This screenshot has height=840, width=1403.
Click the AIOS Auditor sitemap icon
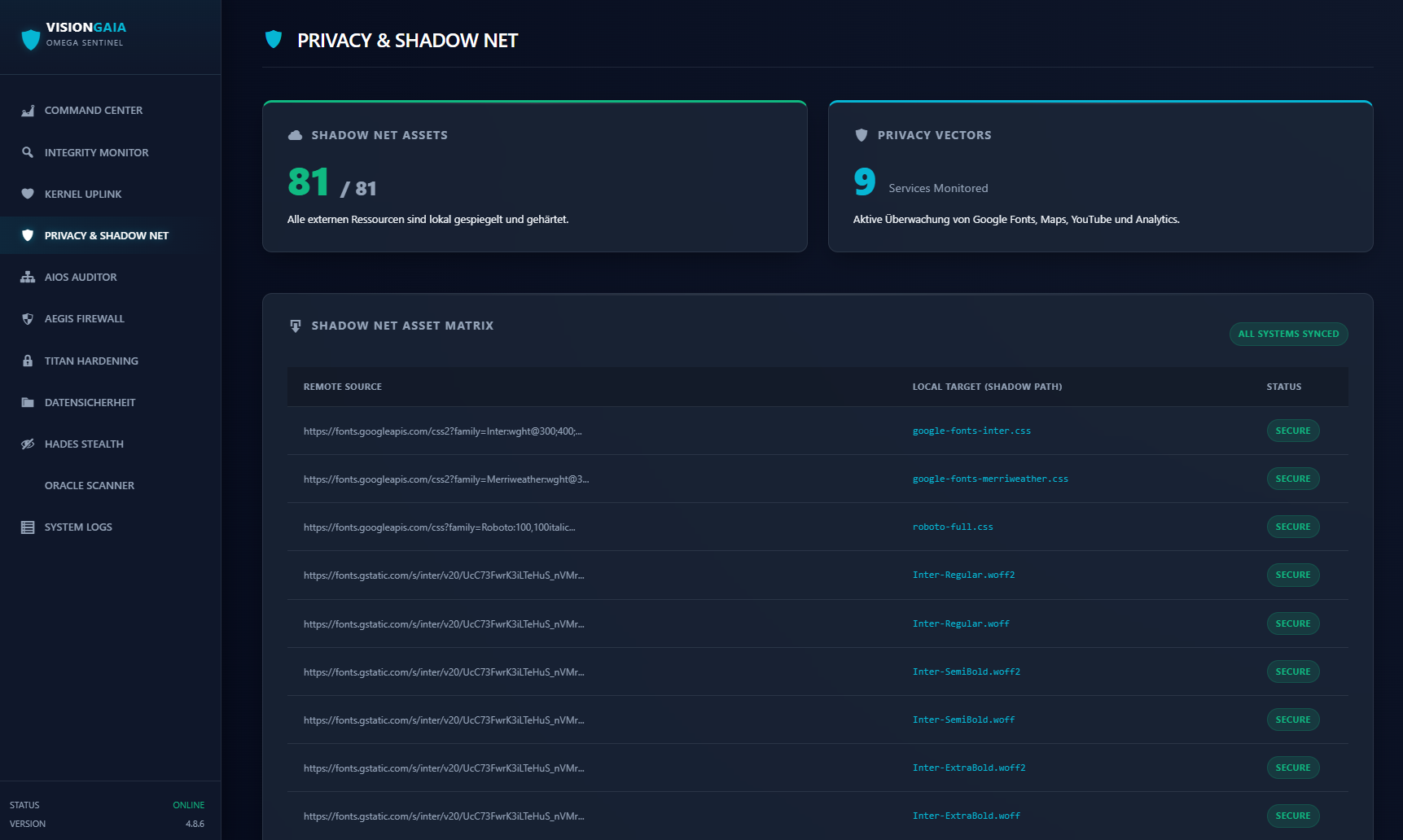[28, 277]
